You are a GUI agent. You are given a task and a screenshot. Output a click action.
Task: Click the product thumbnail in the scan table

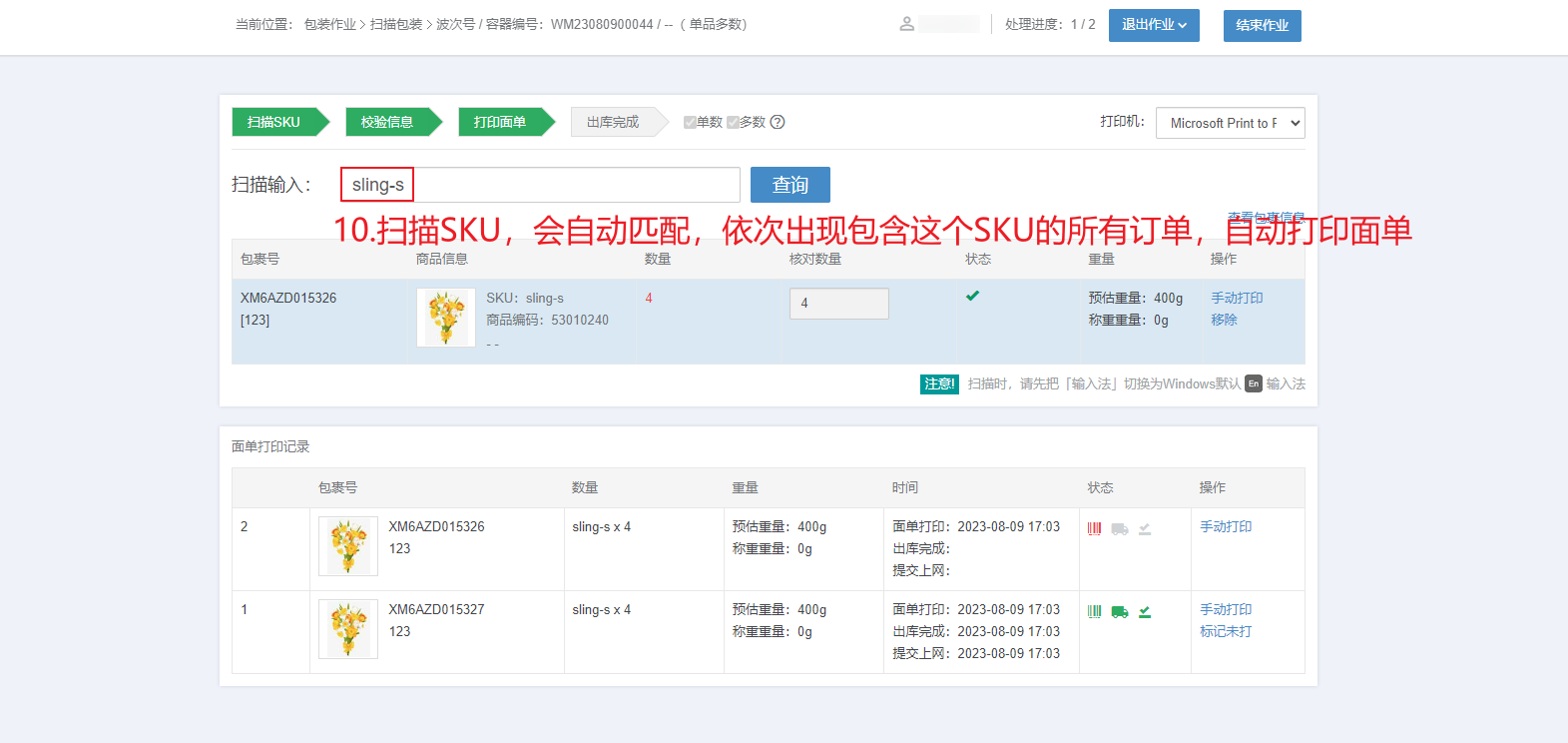pyautogui.click(x=446, y=318)
